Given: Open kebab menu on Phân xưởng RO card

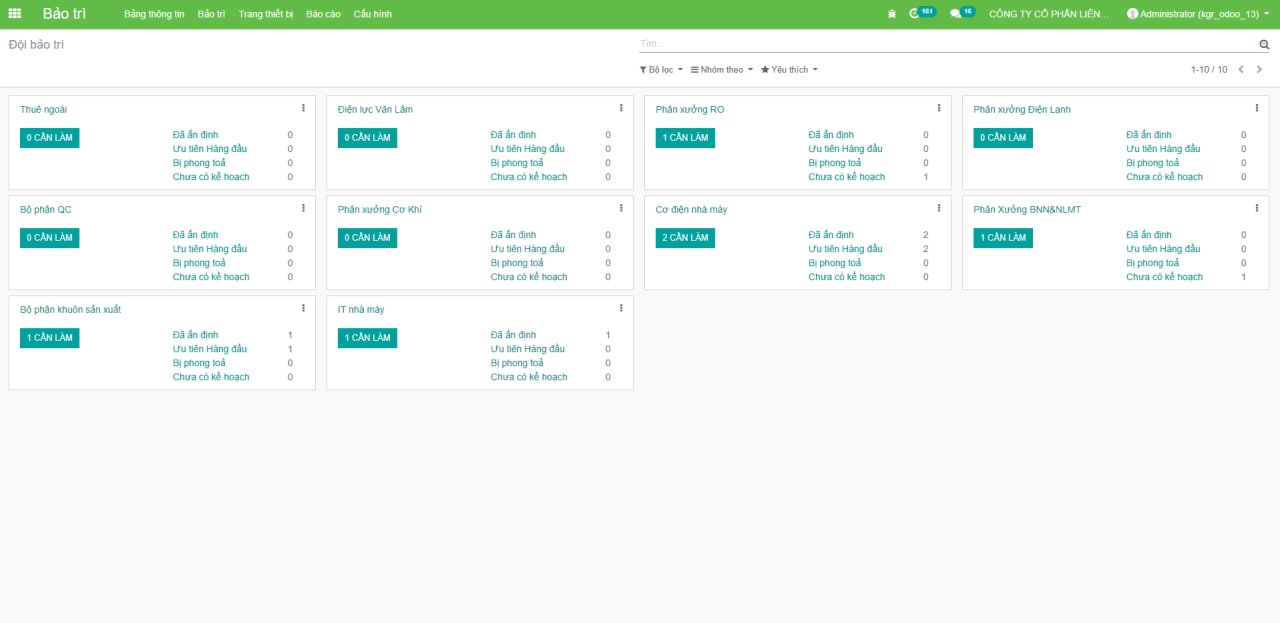Looking at the screenshot, I should click(x=939, y=108).
